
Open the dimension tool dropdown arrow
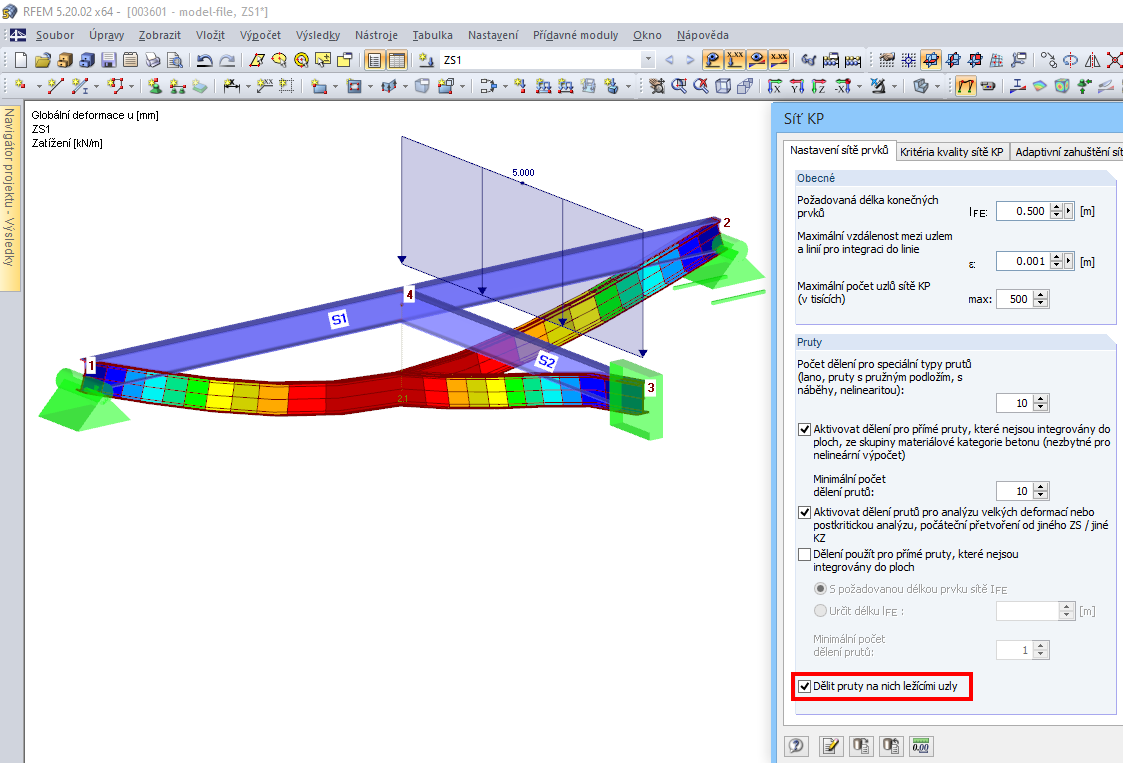pos(249,87)
